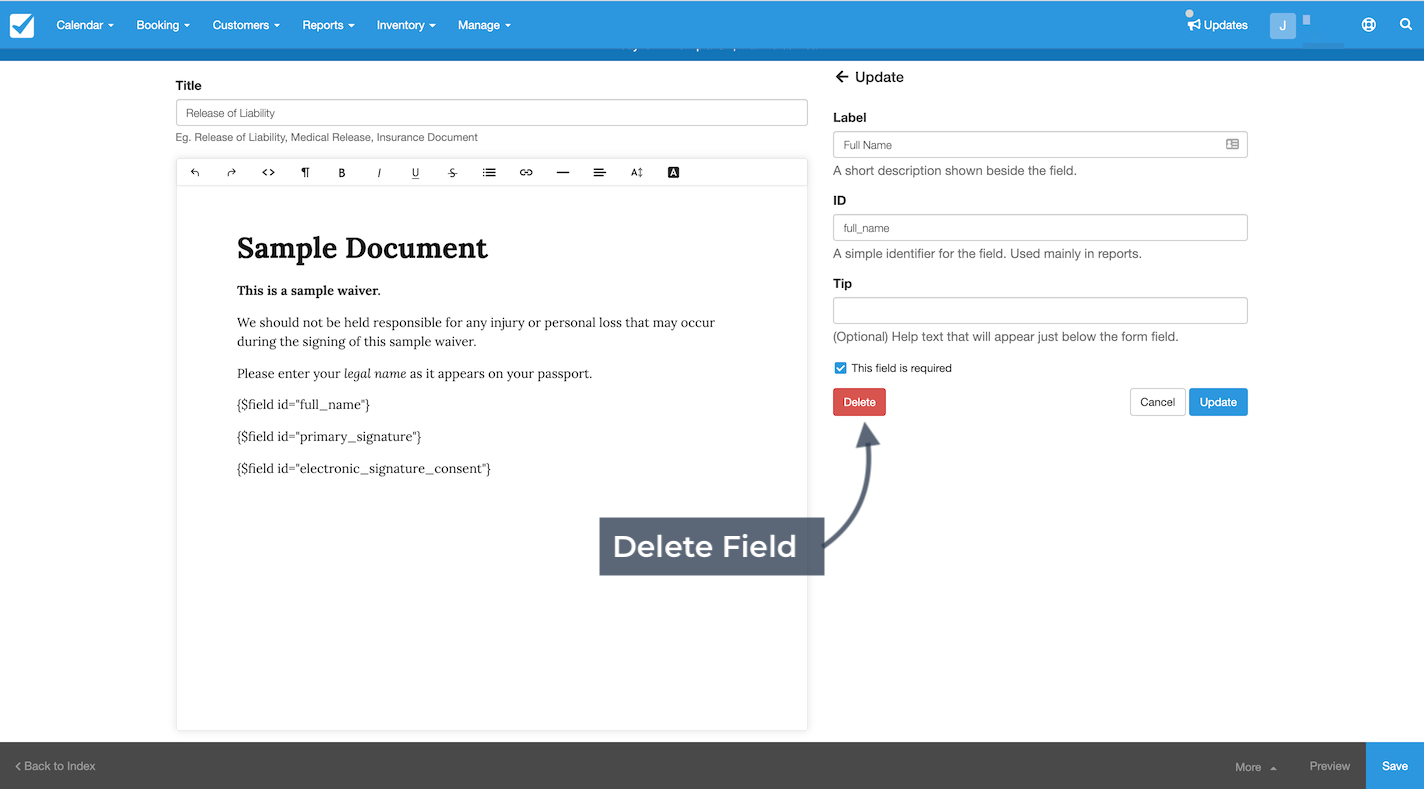Click the card icon in Label field

1232,144
